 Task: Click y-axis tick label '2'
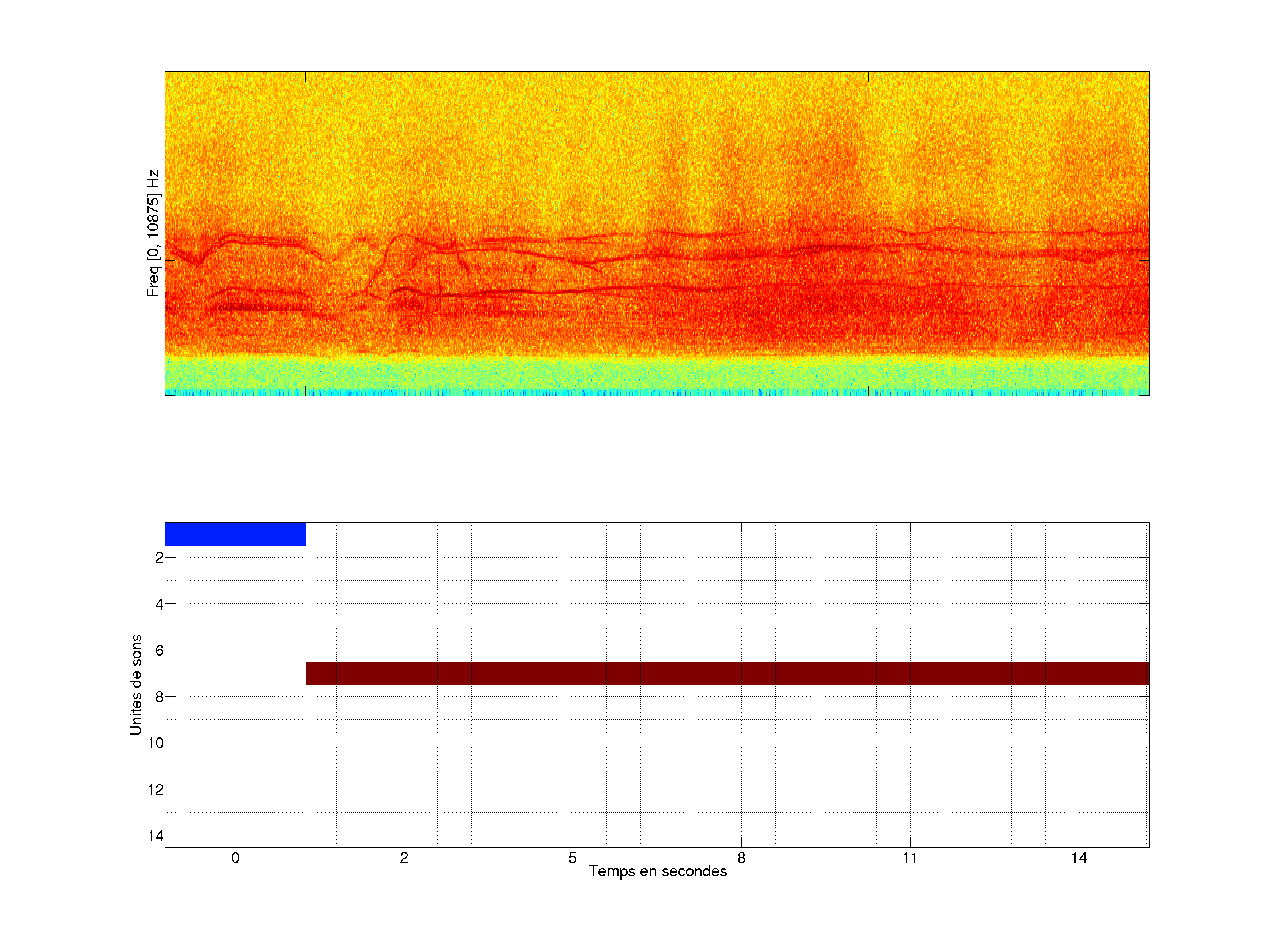(x=159, y=558)
